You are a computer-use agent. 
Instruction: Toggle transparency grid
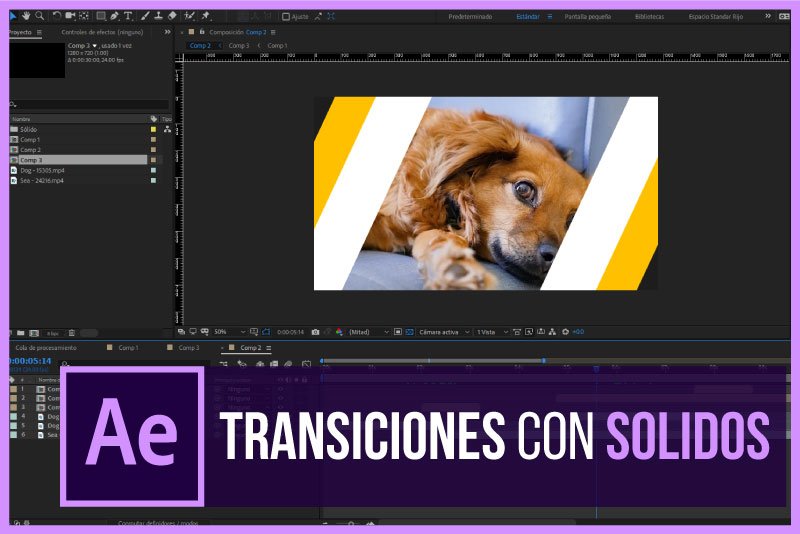pos(410,332)
